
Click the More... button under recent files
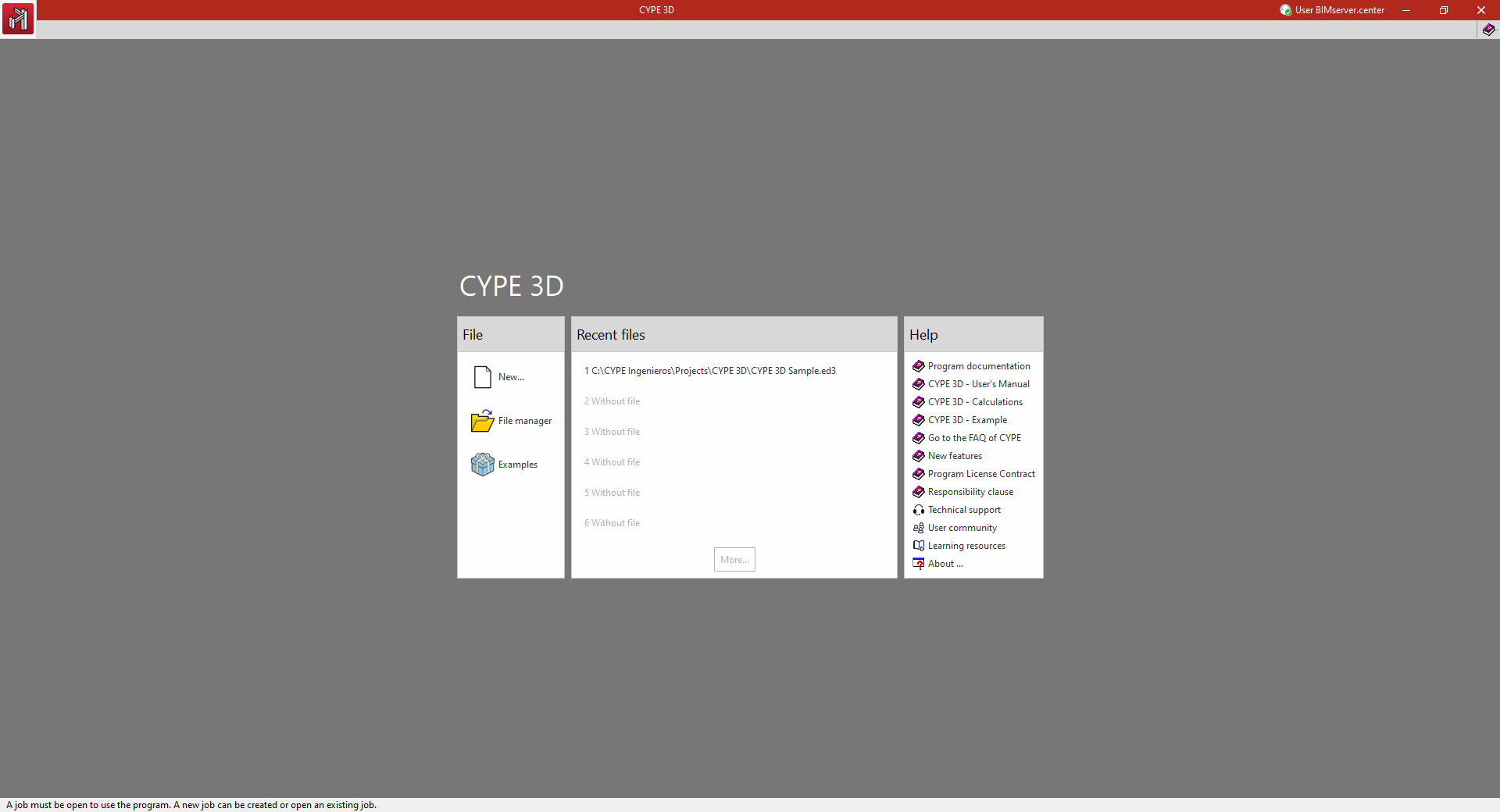coord(734,560)
